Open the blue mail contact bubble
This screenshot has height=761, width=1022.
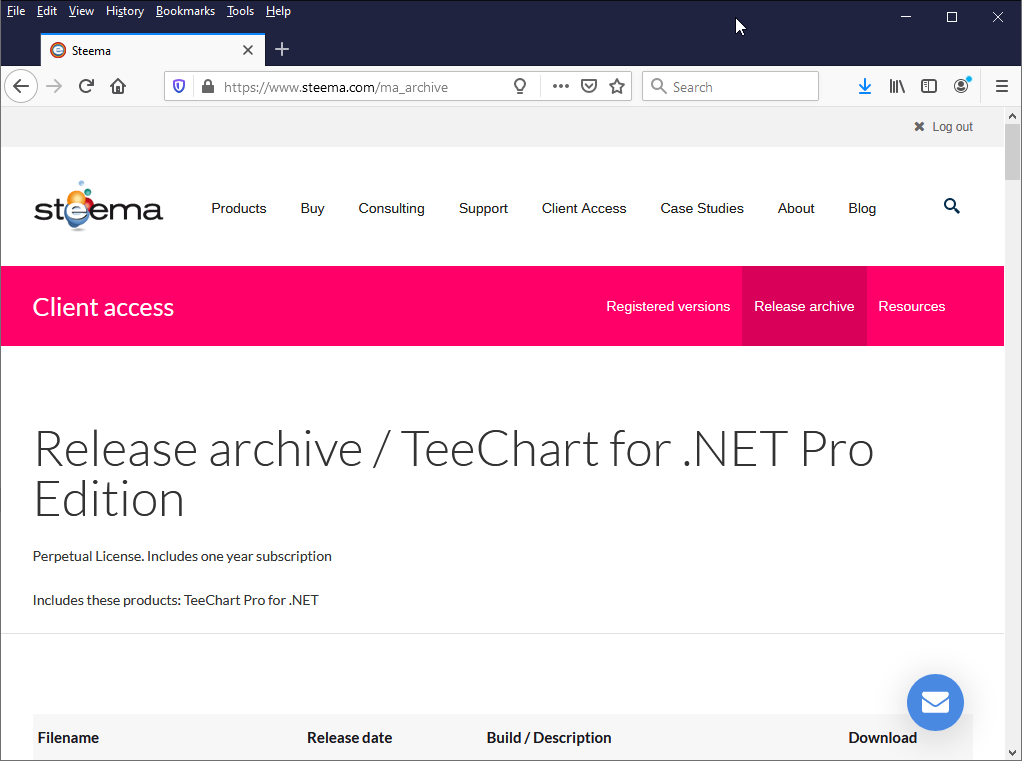935,702
